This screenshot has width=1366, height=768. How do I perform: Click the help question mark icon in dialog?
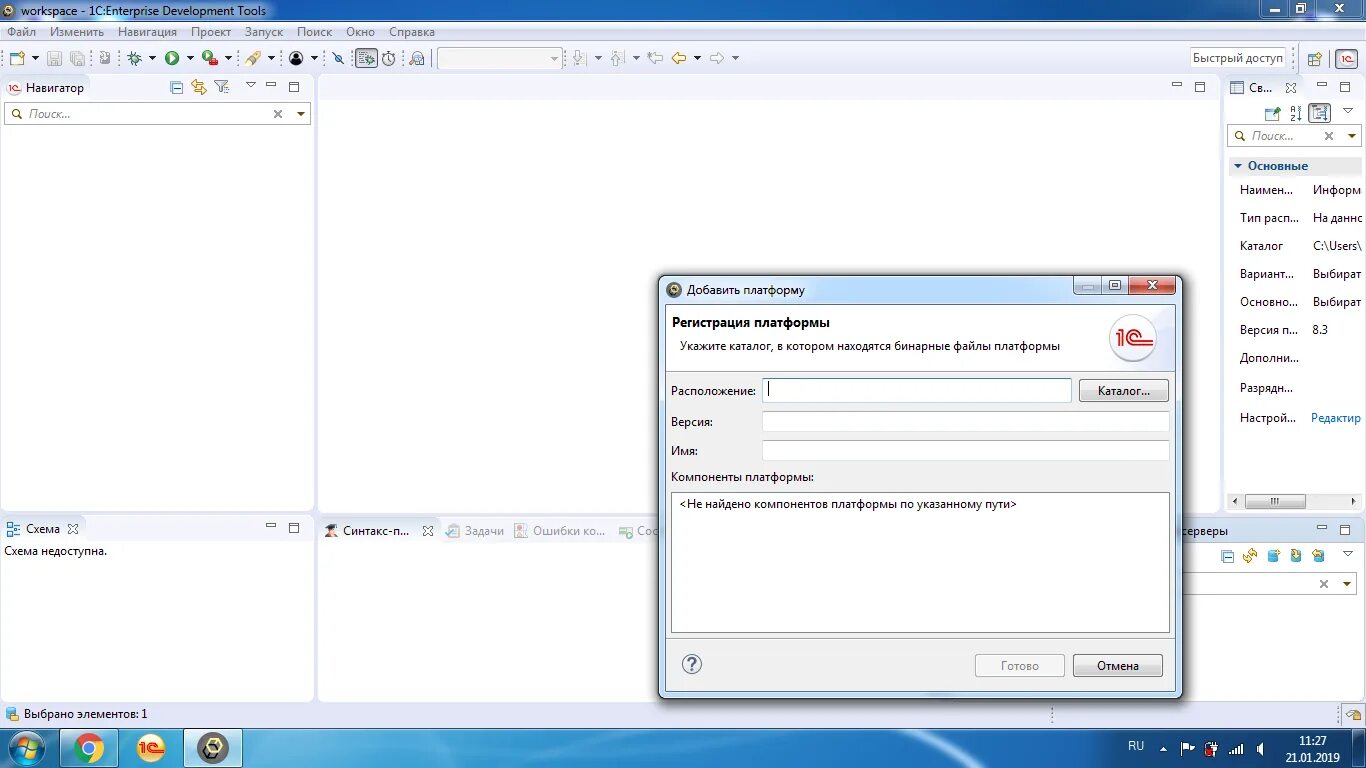click(692, 664)
